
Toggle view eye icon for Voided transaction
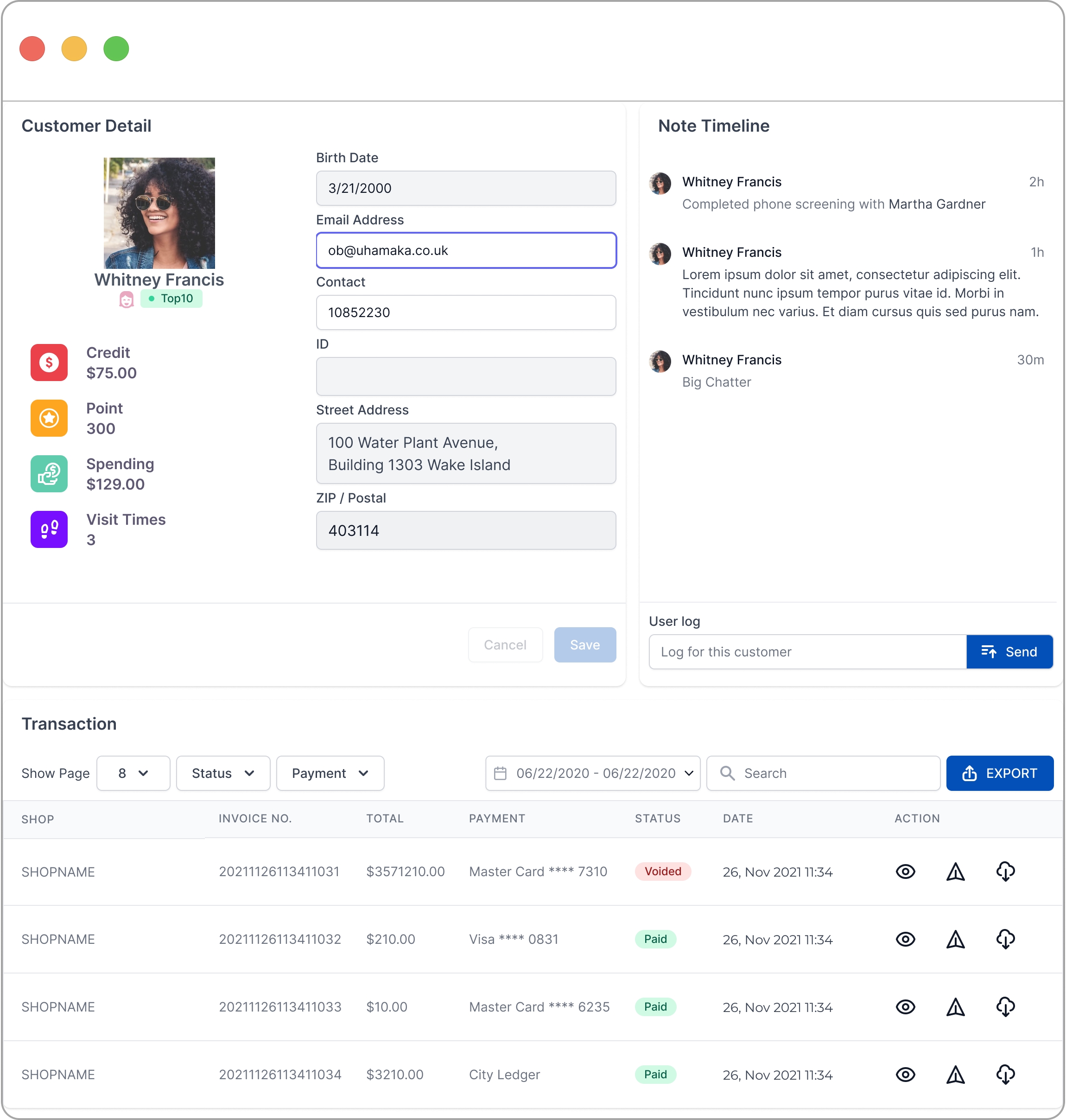pyautogui.click(x=905, y=872)
